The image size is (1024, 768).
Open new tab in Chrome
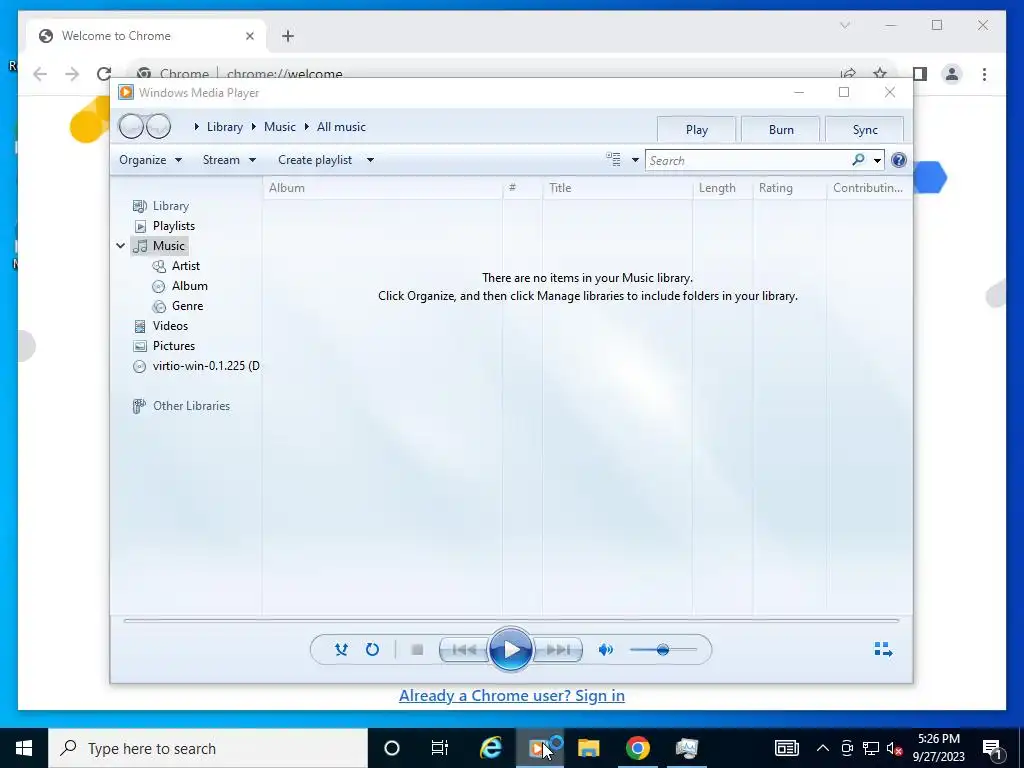click(x=288, y=36)
